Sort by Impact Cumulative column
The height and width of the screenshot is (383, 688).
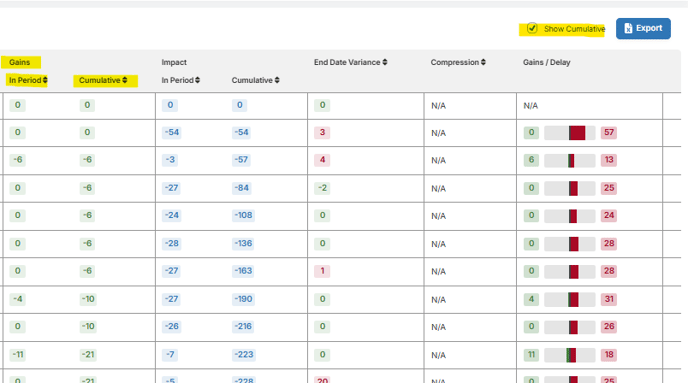pyautogui.click(x=255, y=80)
